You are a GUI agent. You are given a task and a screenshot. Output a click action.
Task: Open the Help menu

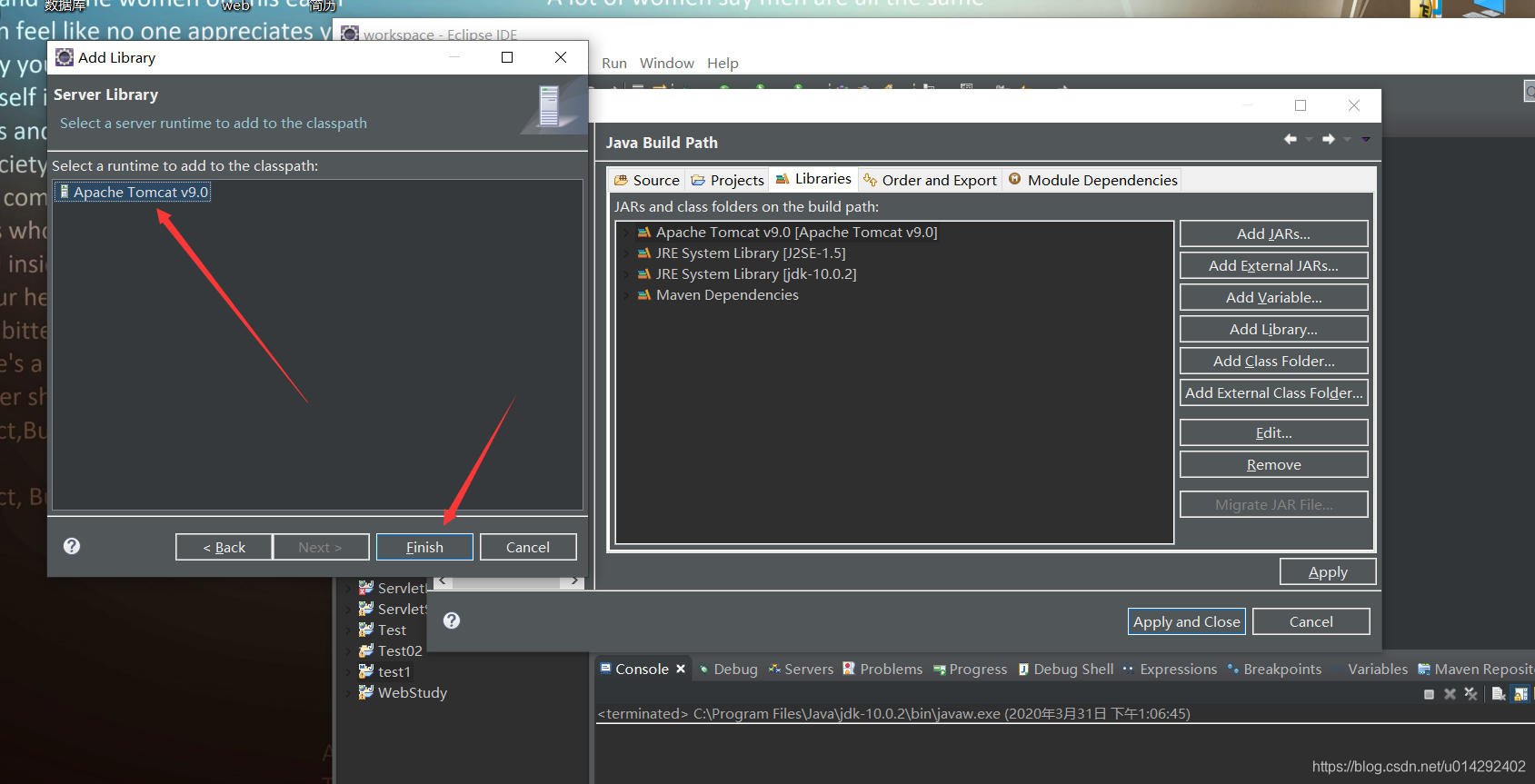click(723, 64)
